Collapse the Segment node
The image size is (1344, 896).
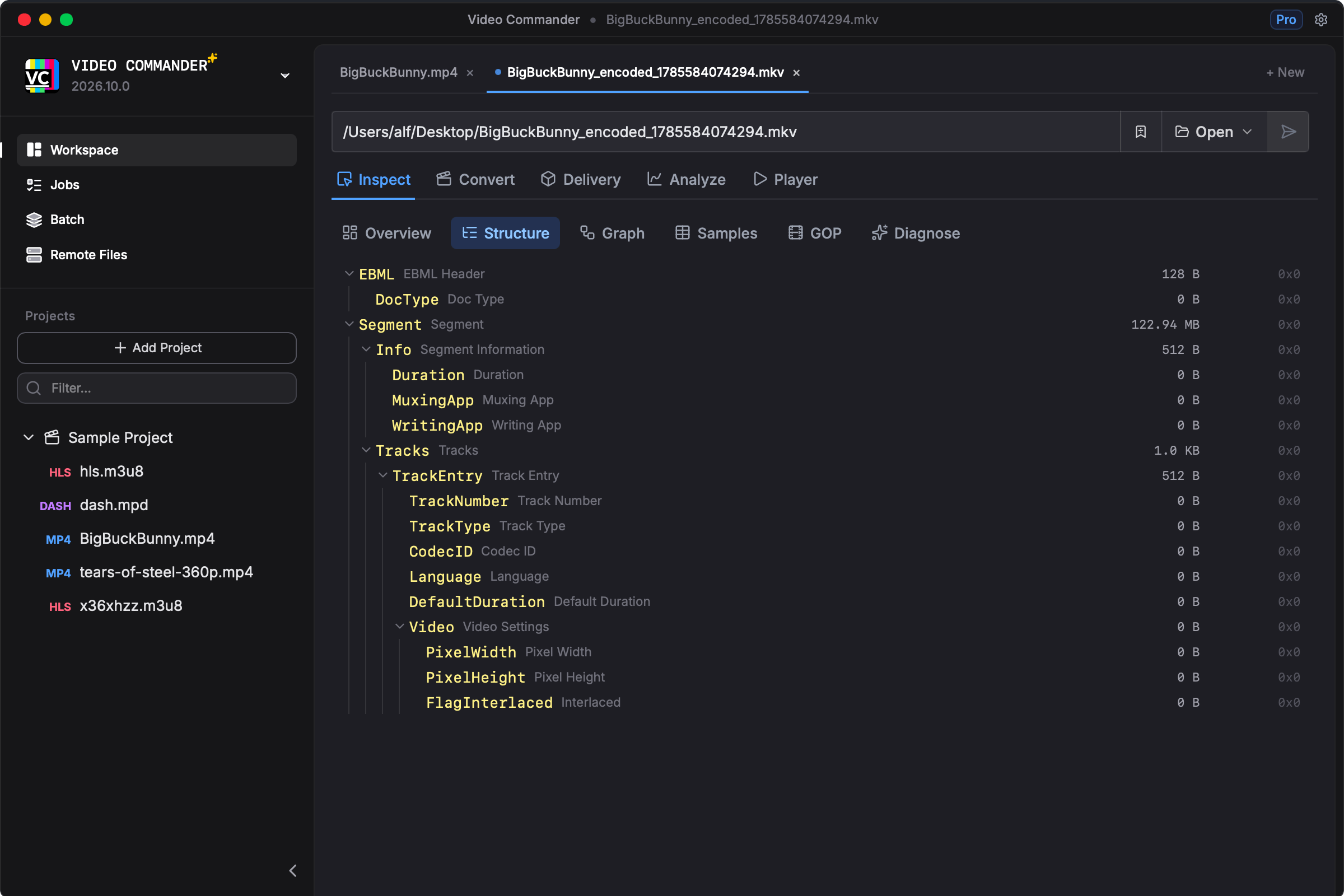coord(349,324)
